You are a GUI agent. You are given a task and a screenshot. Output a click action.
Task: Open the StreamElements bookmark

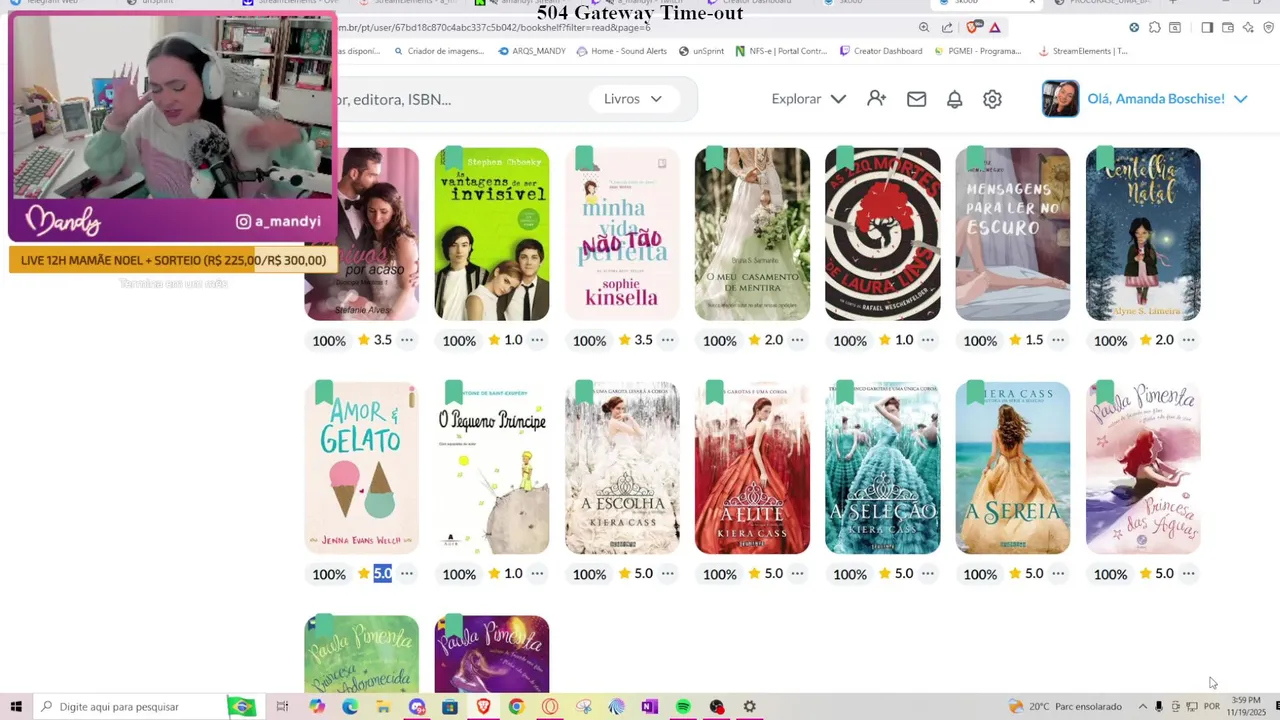pyautogui.click(x=1083, y=51)
